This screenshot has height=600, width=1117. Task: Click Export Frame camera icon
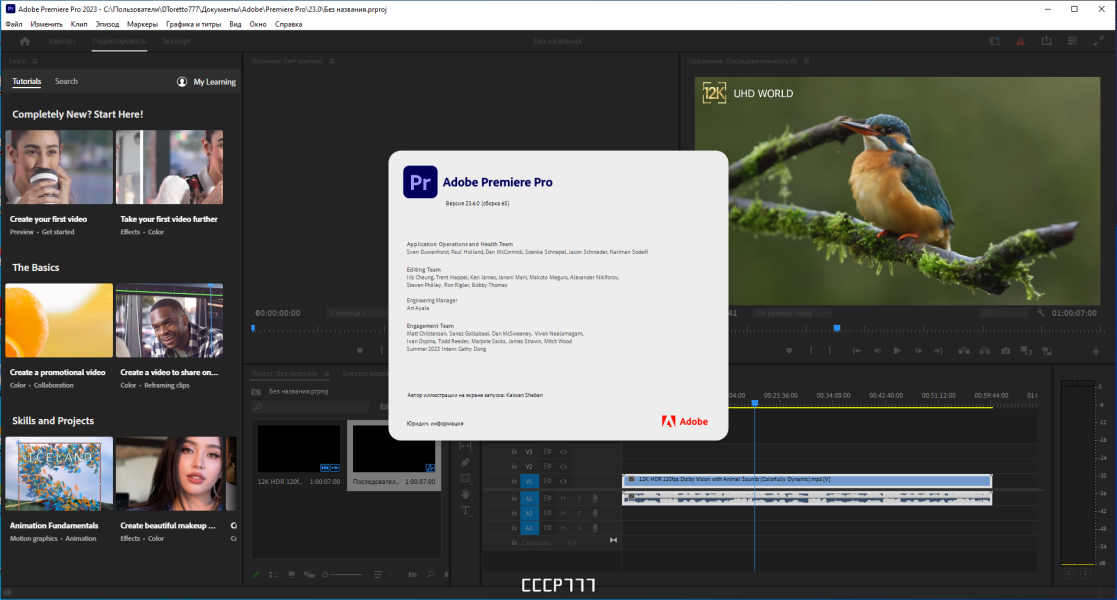coord(1005,351)
